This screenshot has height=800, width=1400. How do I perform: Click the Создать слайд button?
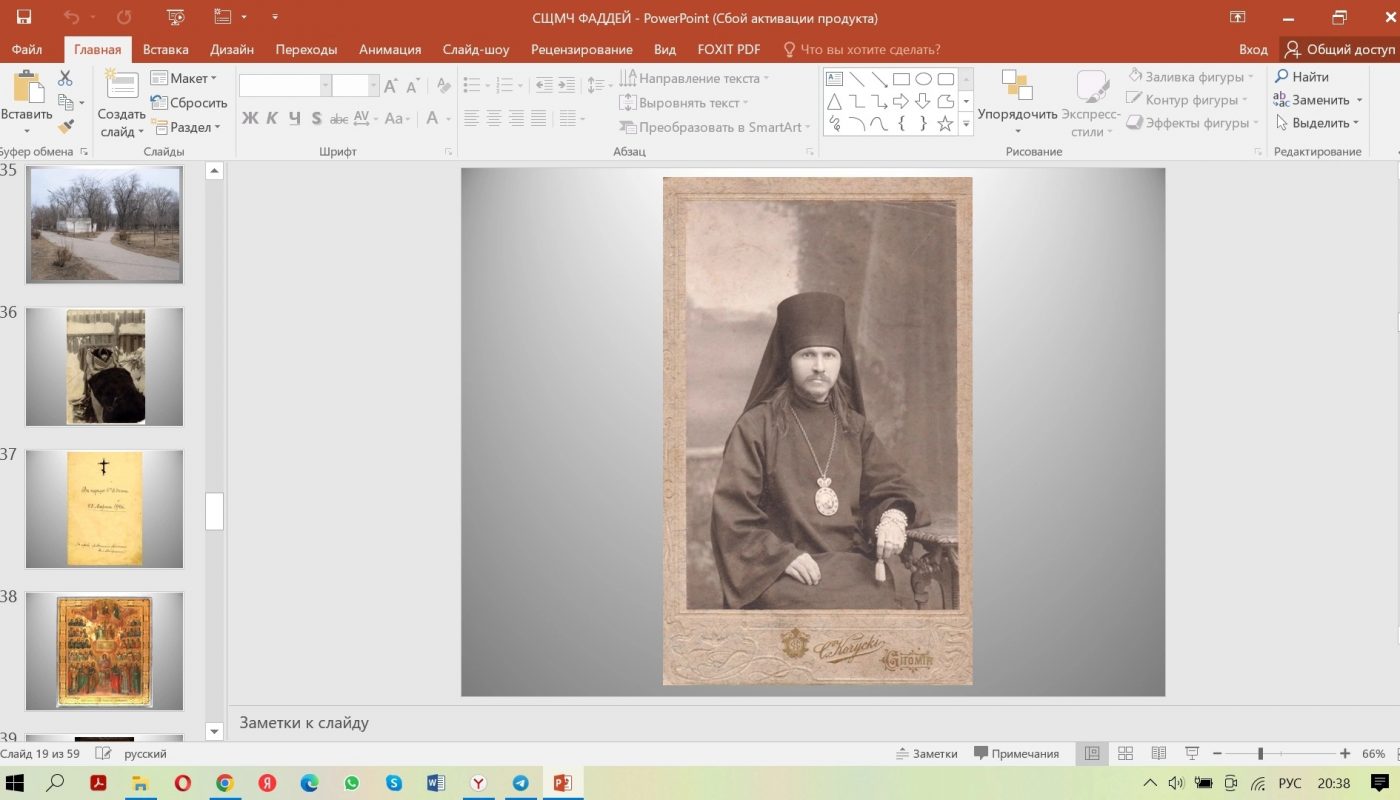(x=122, y=104)
